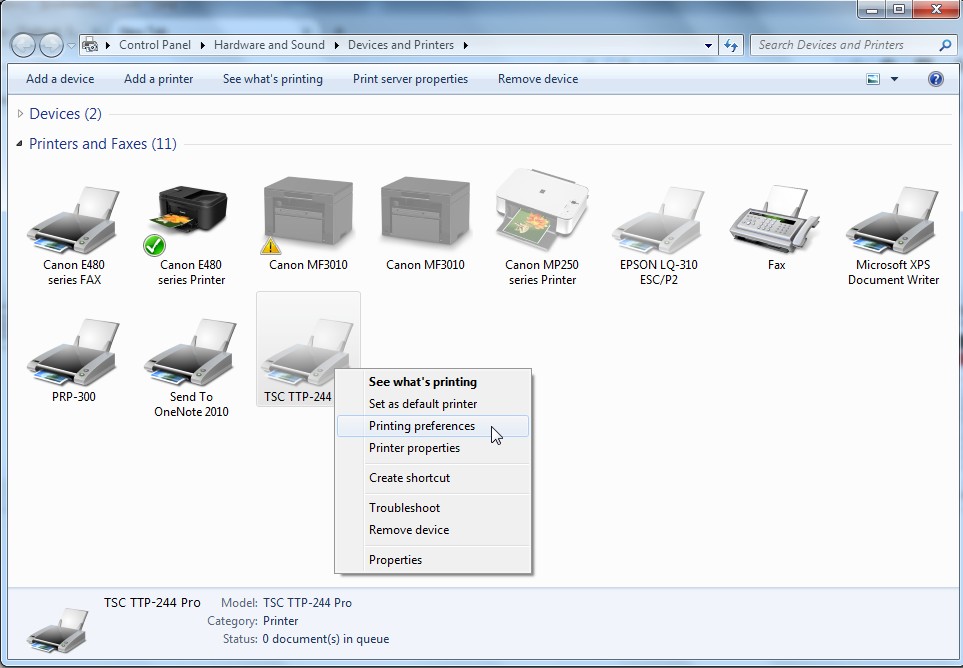Click the Search Devices and Printers field
Screen dimensions: 963x668
click(843, 45)
